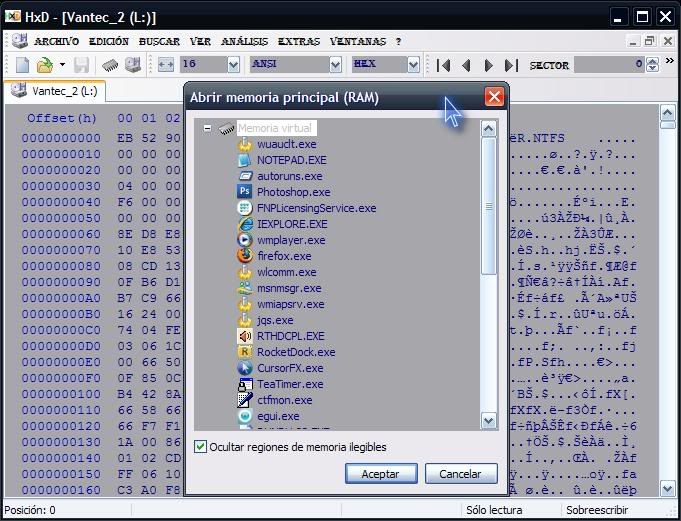Open the Buscar menu

pos(159,42)
